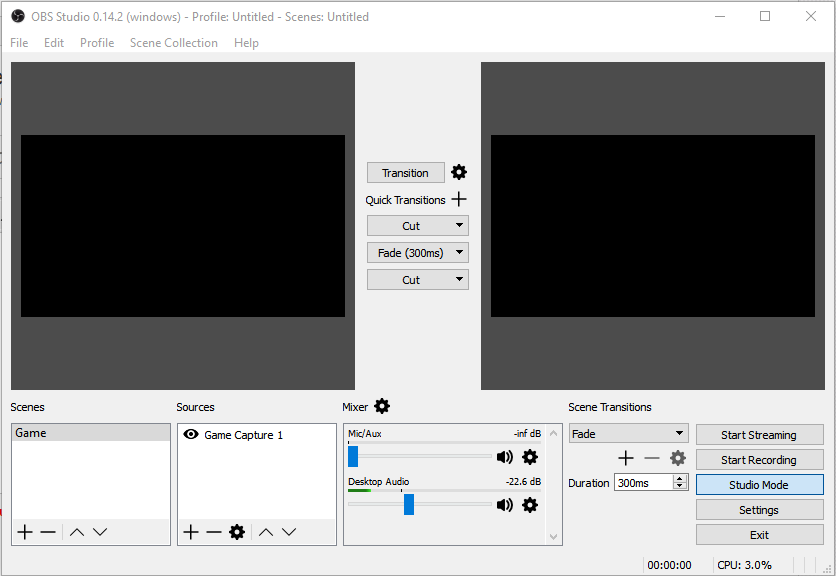This screenshot has height=576, width=836.
Task: Add a scene transition with plus icon
Action: (626, 458)
